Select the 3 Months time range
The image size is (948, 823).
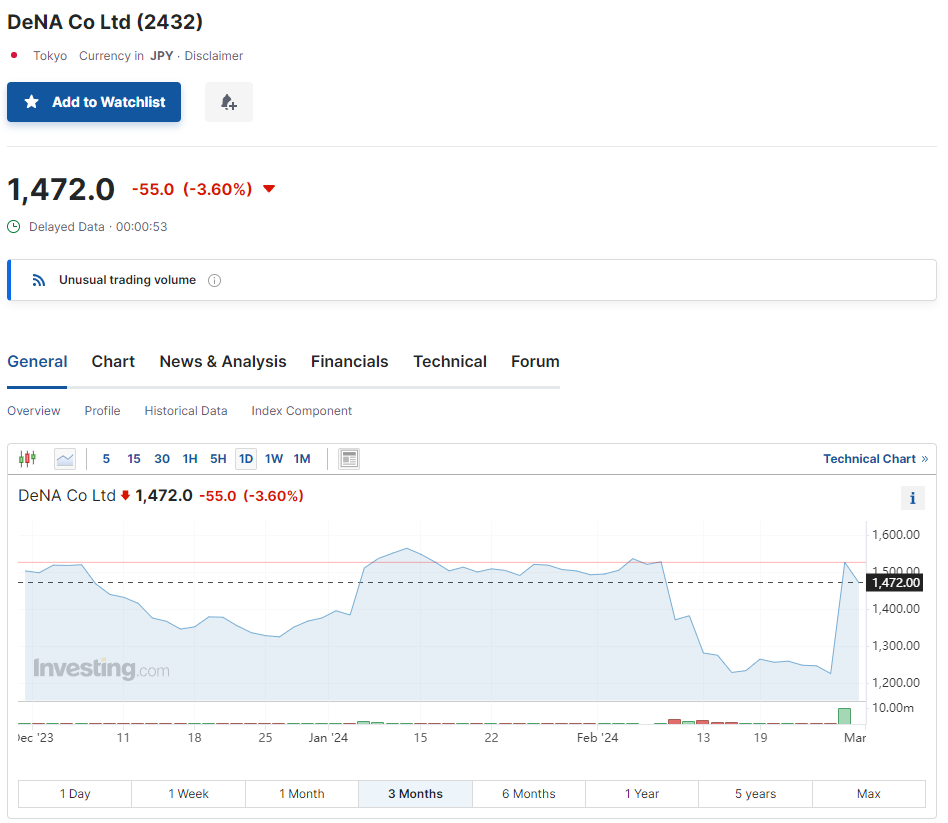(415, 793)
